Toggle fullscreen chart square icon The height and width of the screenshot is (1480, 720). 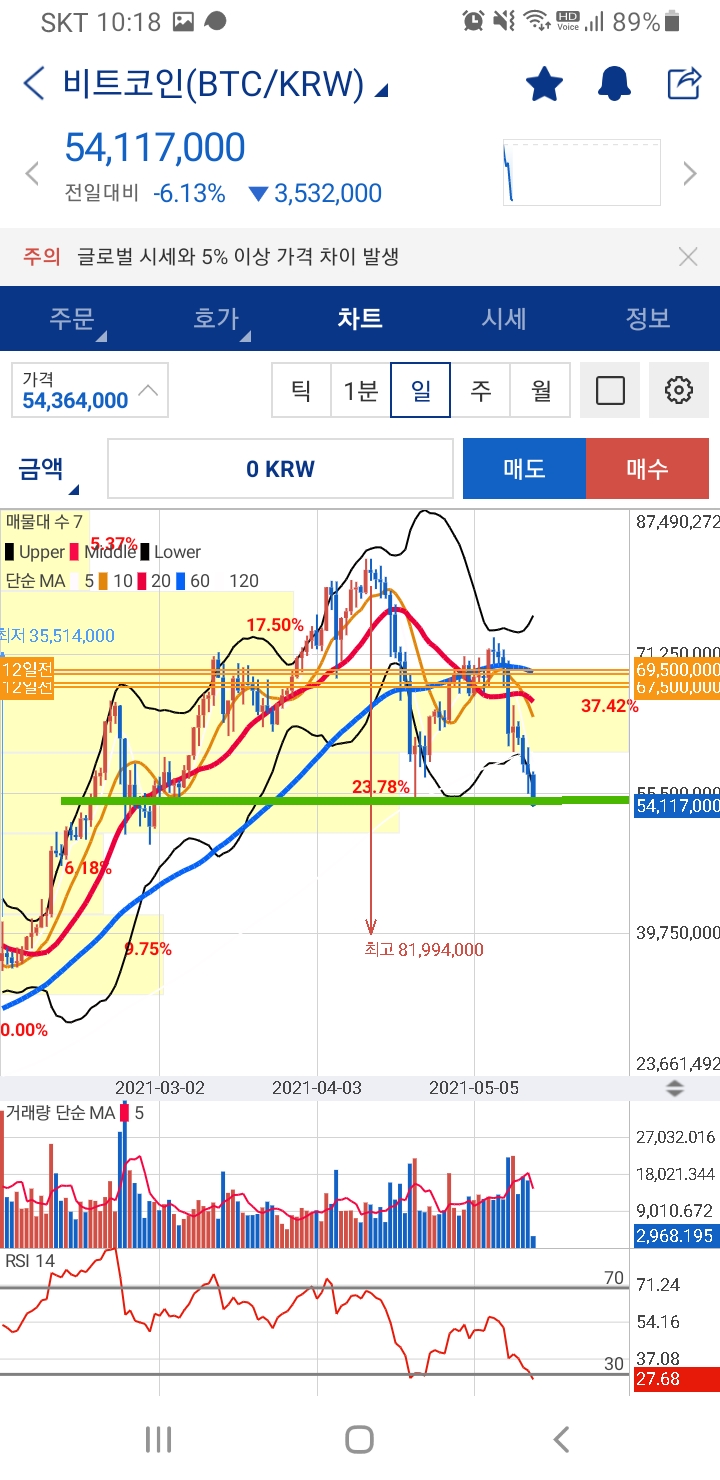point(610,390)
